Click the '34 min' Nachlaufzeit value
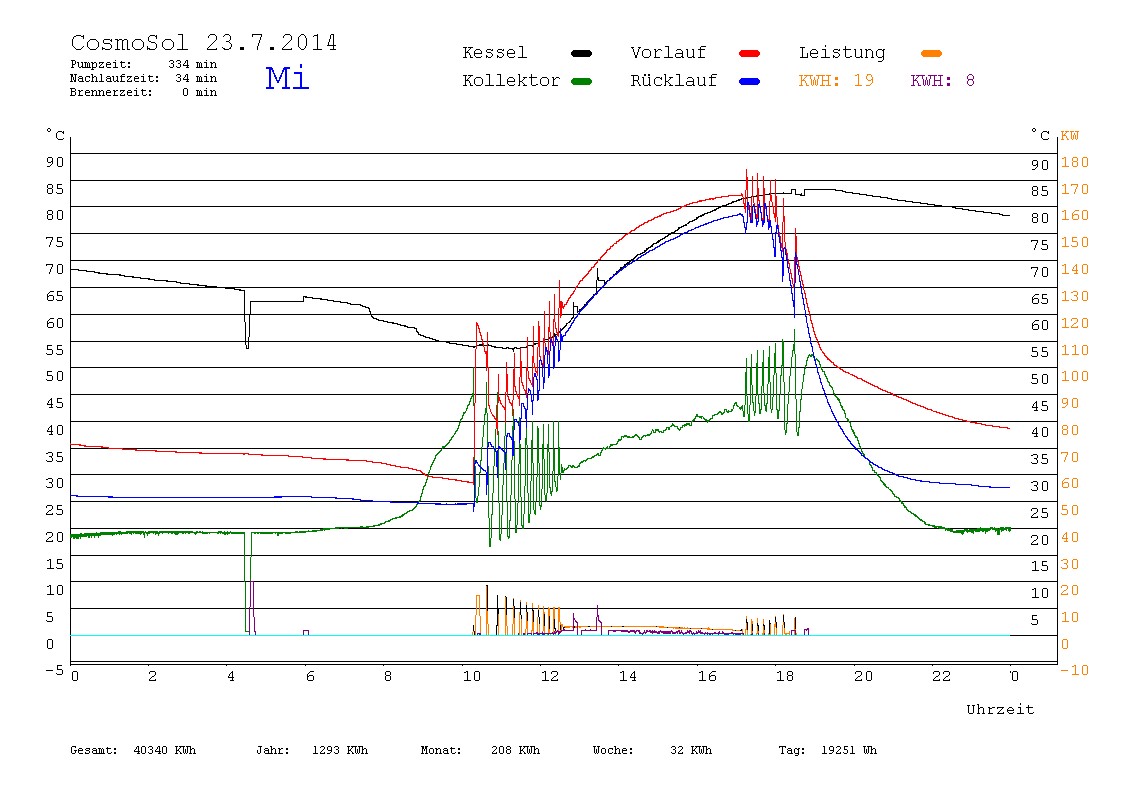The image size is (1148, 812). (196, 78)
